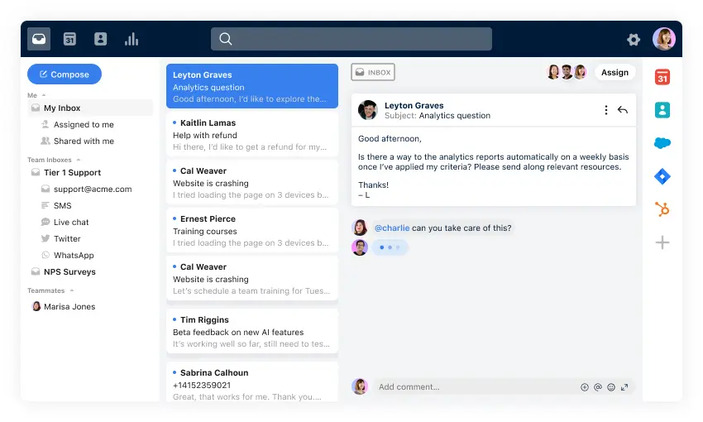Screen dimensions: 703x422
Task: Click the reply arrow on Leyton's message
Action: click(623, 110)
